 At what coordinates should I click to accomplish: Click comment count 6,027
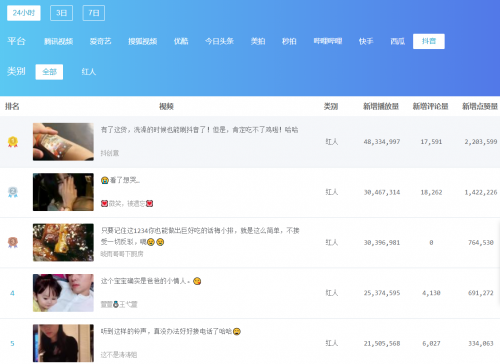coord(431,343)
